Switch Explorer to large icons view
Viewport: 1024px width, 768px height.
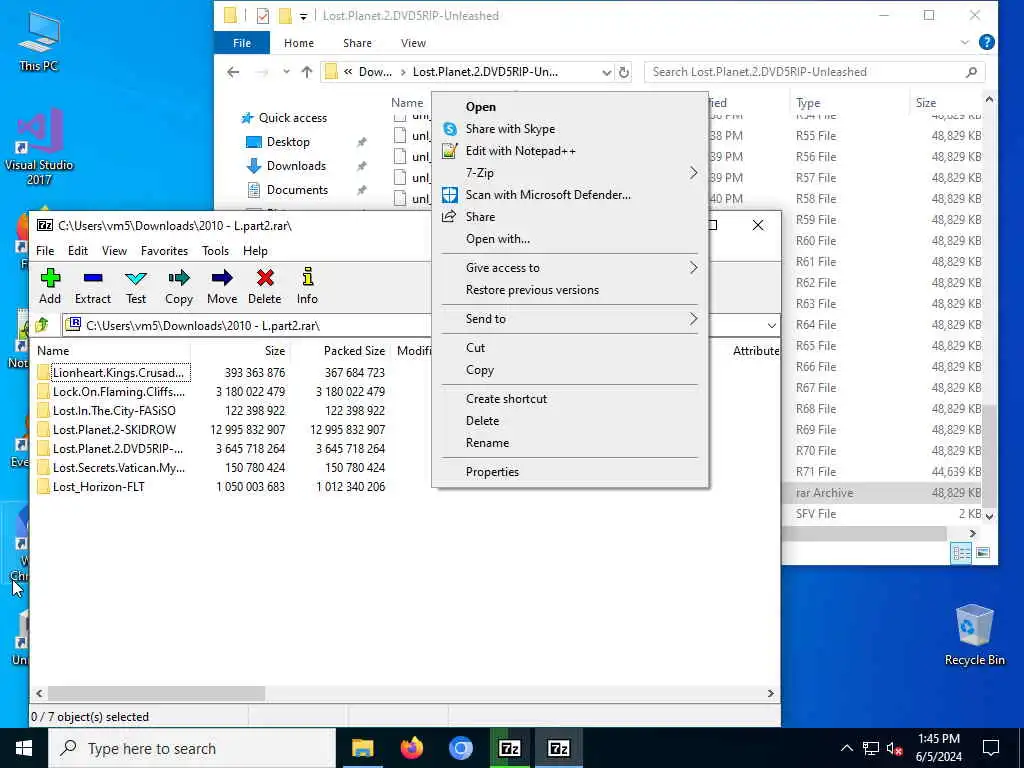pos(982,553)
